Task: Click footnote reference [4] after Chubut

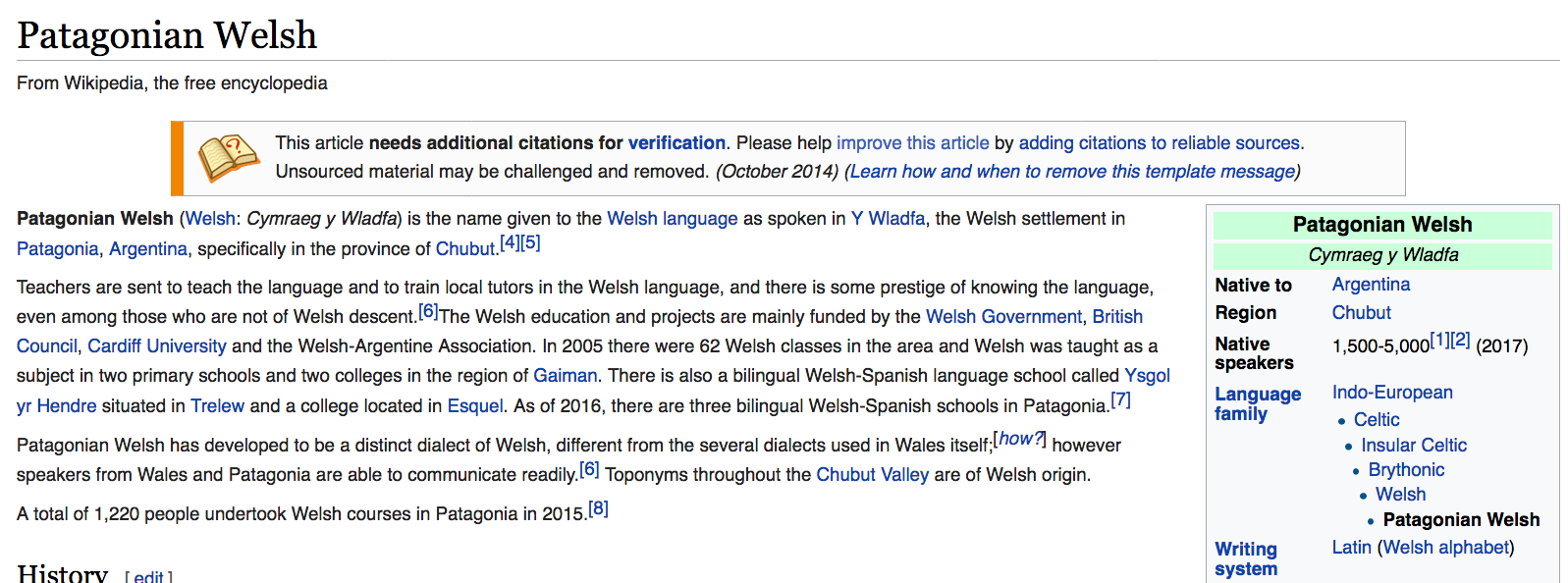Action: point(509,242)
